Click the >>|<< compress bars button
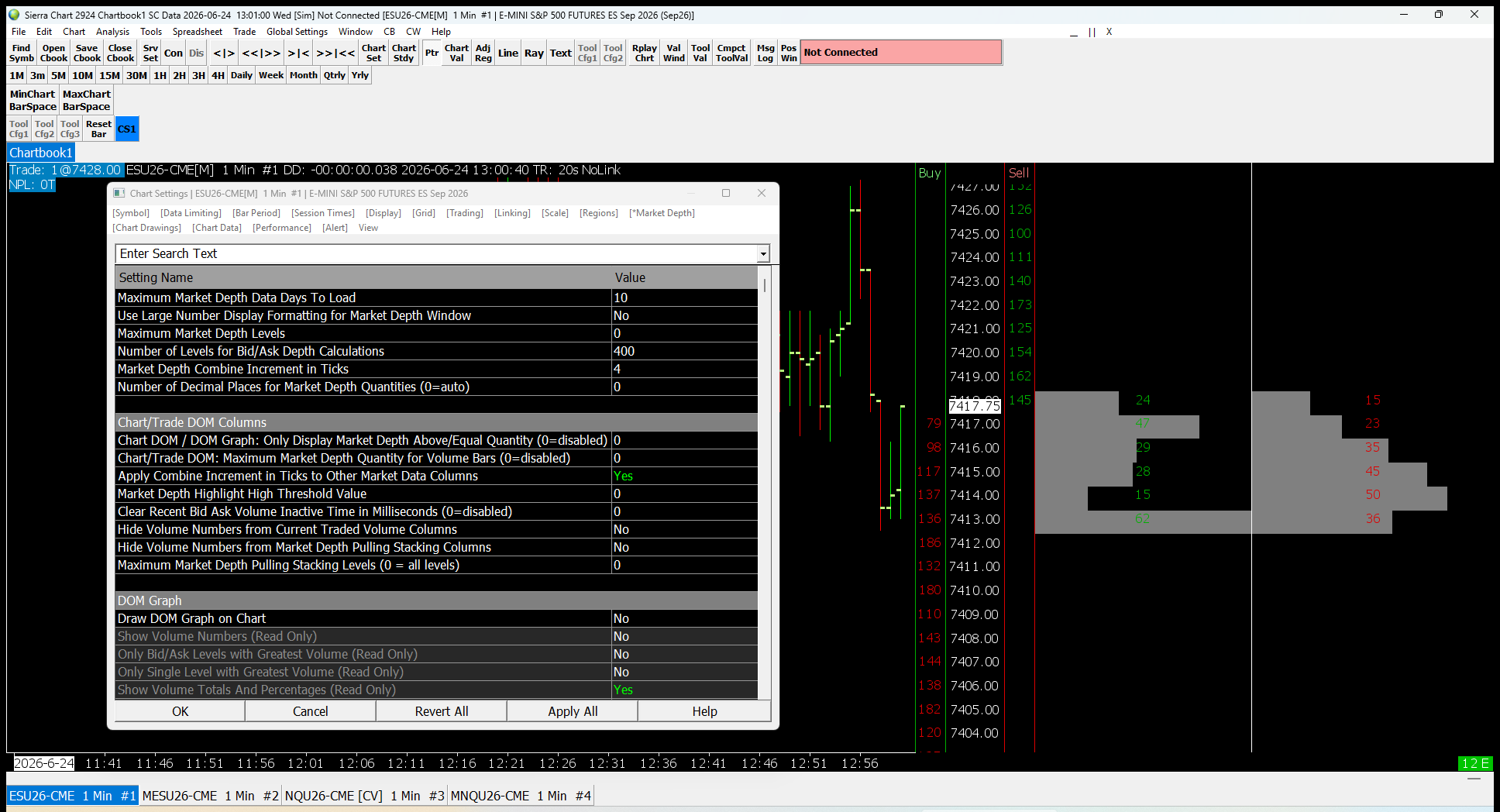The height and width of the screenshot is (812, 1500). coord(335,53)
